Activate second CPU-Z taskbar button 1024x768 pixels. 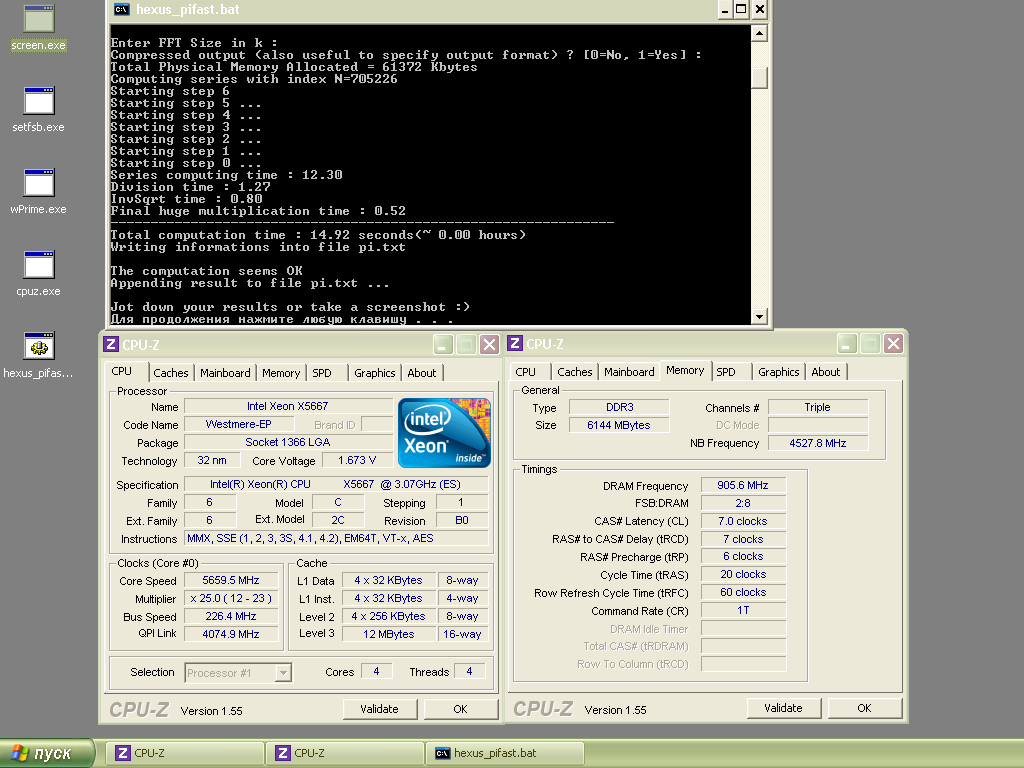coord(345,753)
